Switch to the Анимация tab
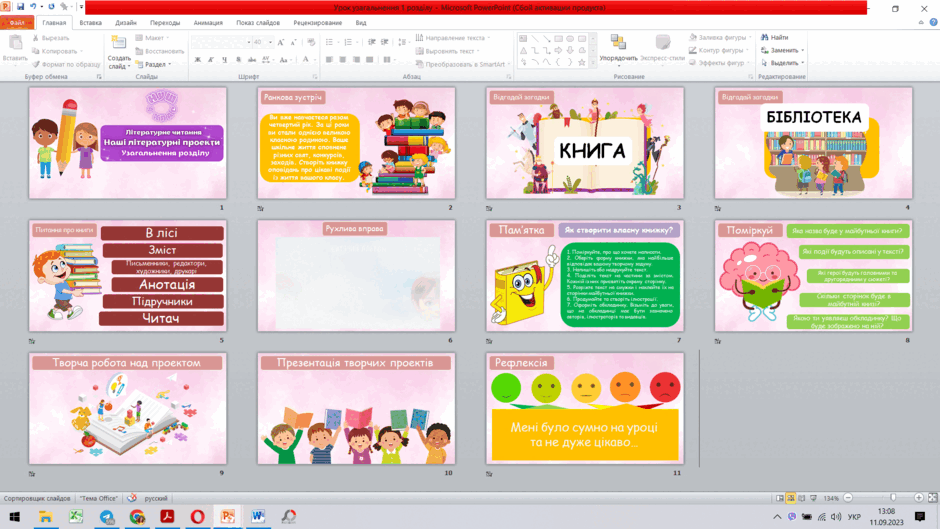This screenshot has height=529, width=940. pyautogui.click(x=208, y=23)
